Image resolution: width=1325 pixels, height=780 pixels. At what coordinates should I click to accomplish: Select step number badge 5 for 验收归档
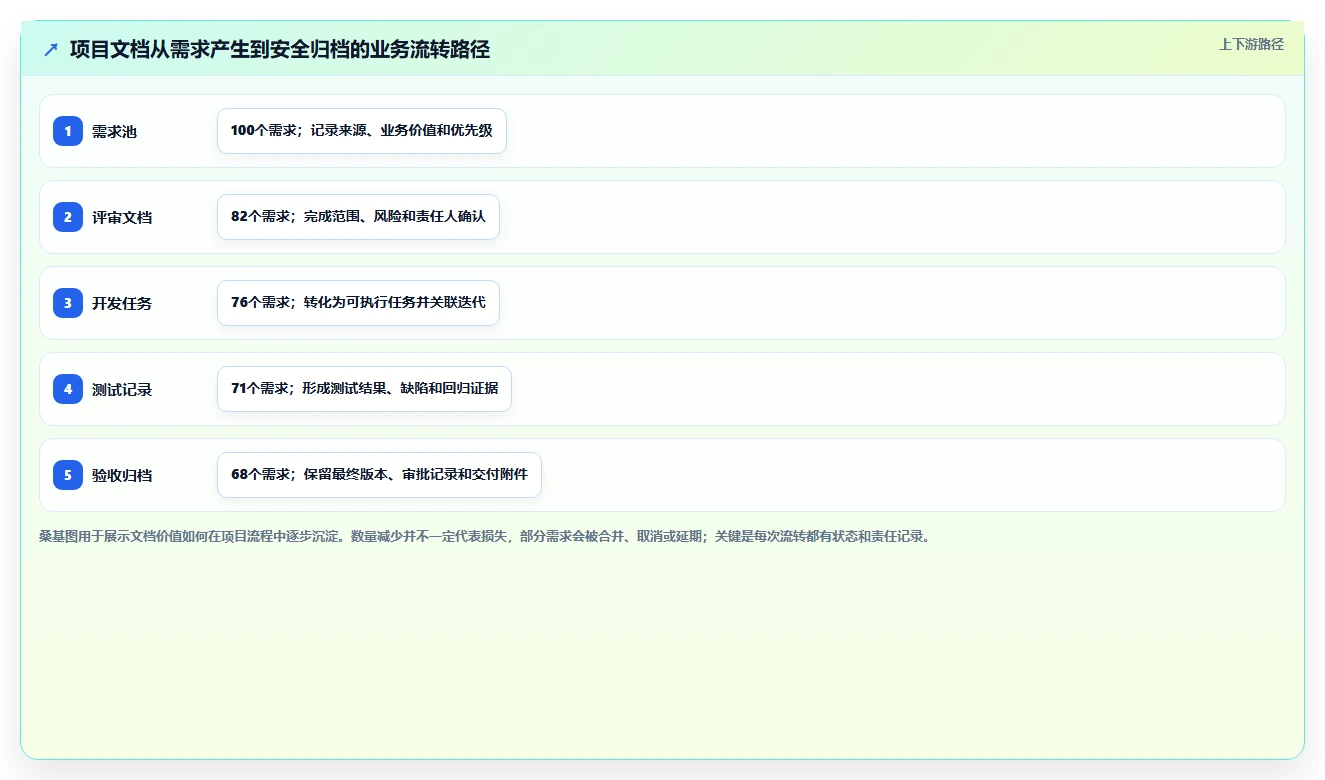pyautogui.click(x=68, y=475)
